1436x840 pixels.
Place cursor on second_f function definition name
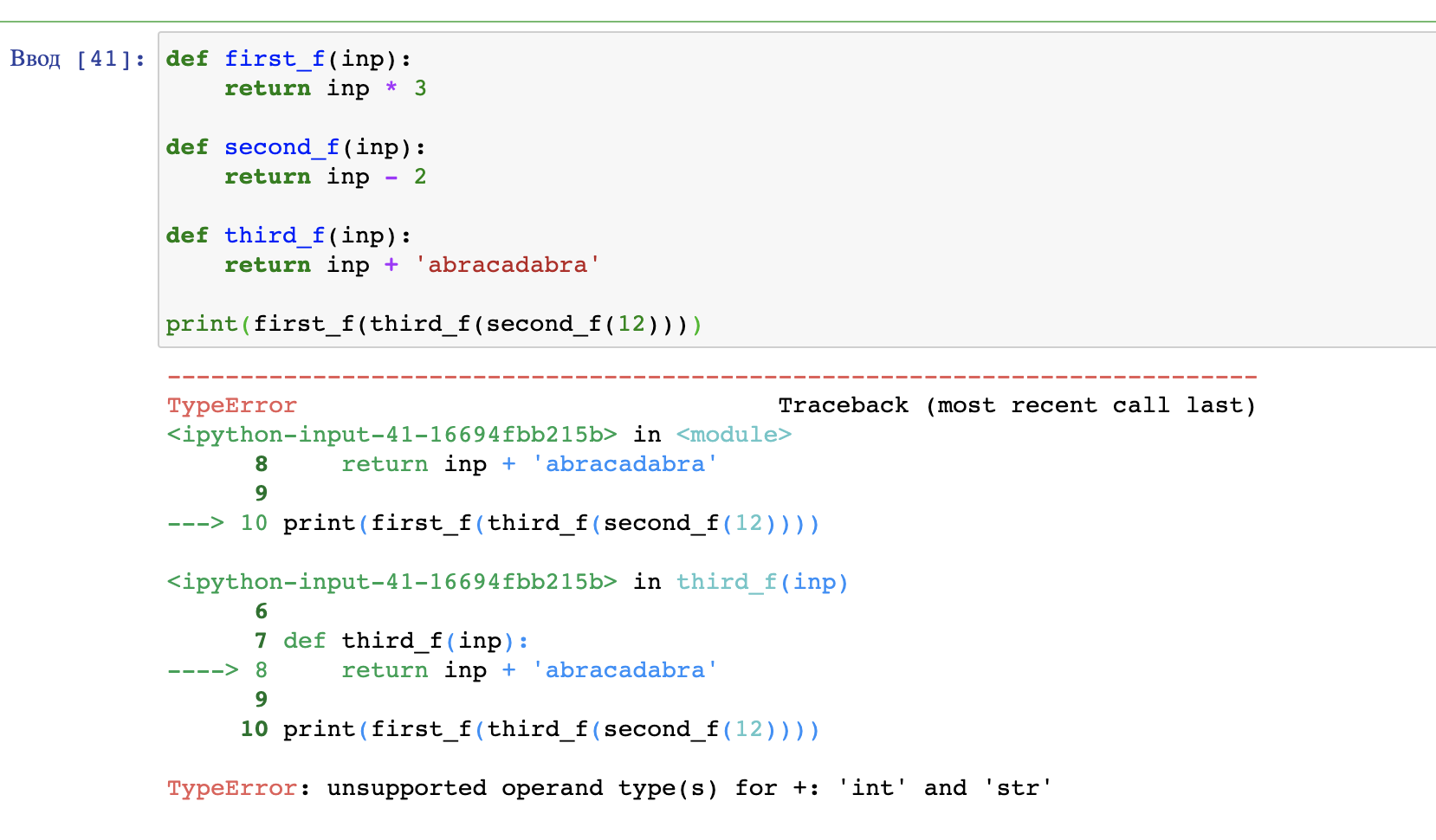(x=281, y=147)
